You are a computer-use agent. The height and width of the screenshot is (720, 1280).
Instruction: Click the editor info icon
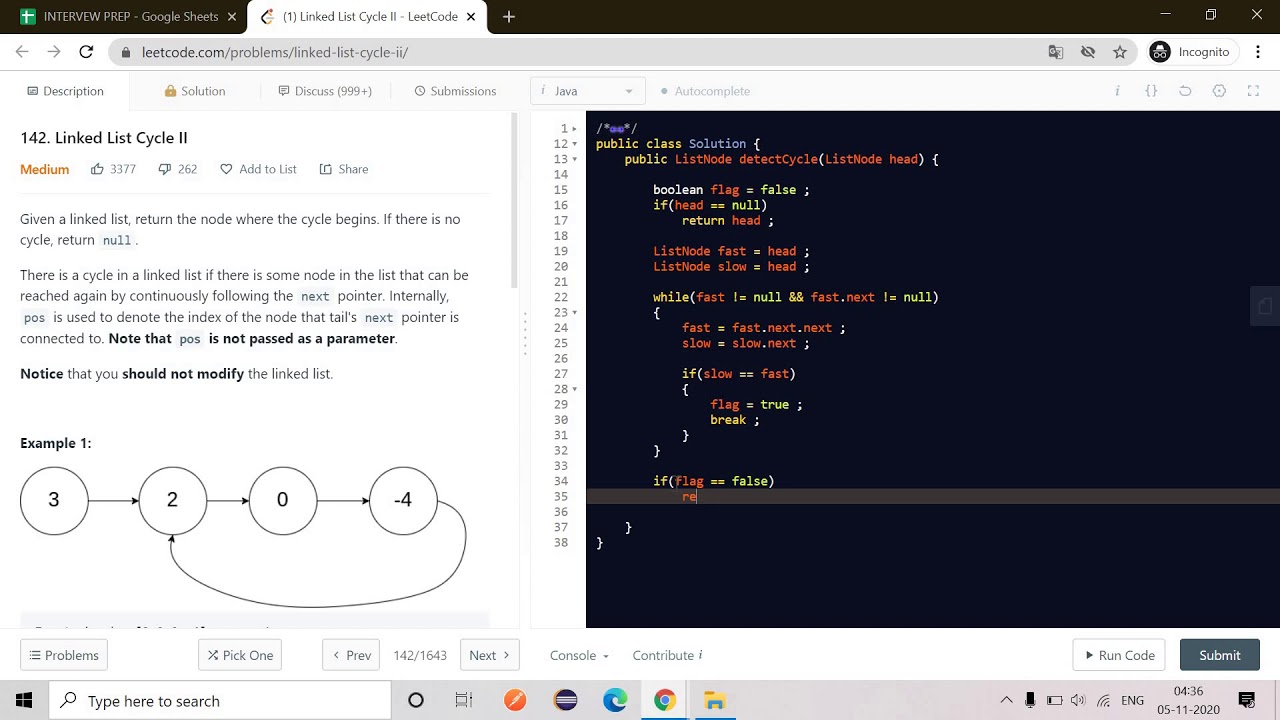[x=1117, y=91]
